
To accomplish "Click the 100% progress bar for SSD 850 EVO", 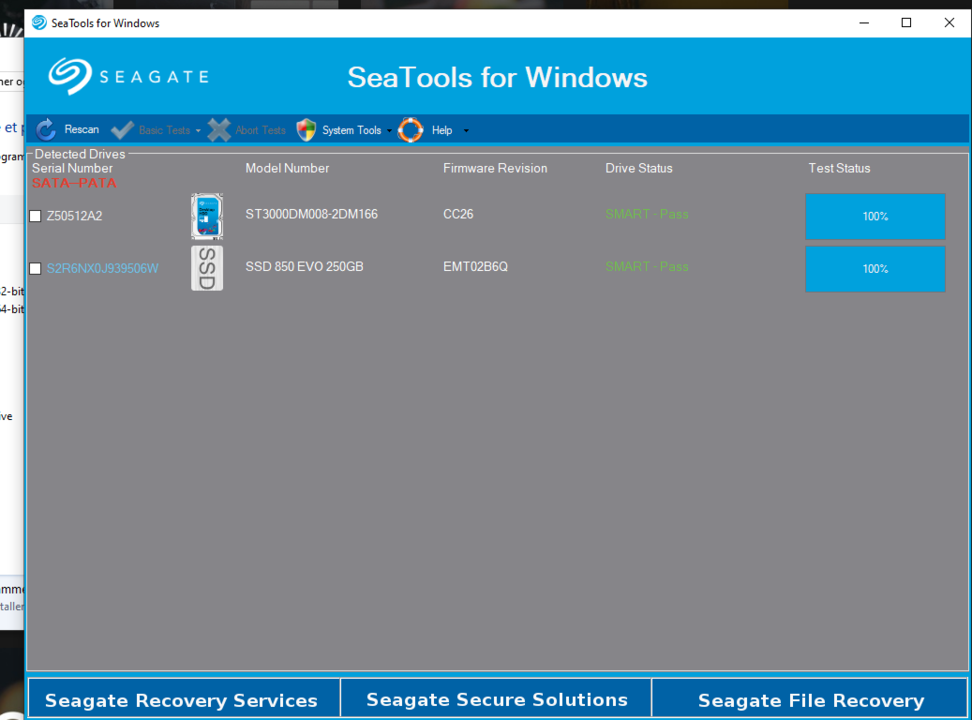I will tap(875, 269).
